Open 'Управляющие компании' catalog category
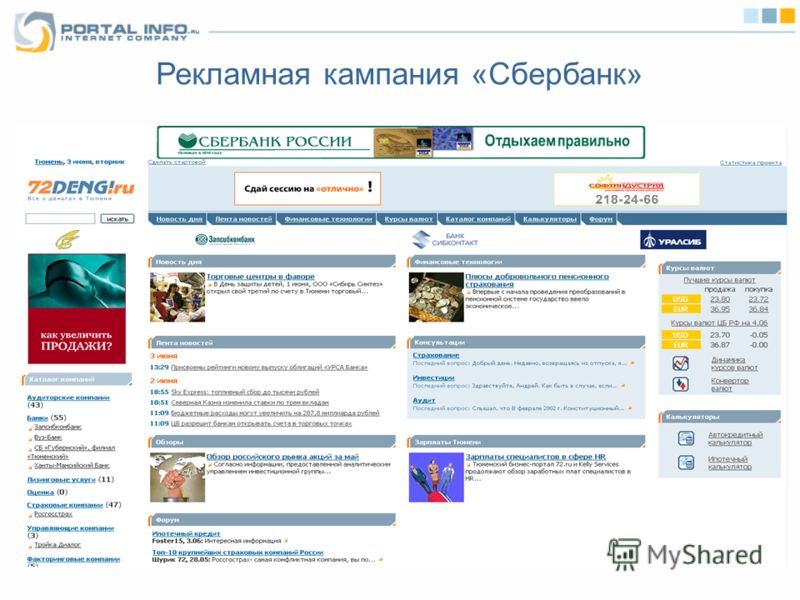This screenshot has width=800, height=600. 70,528
